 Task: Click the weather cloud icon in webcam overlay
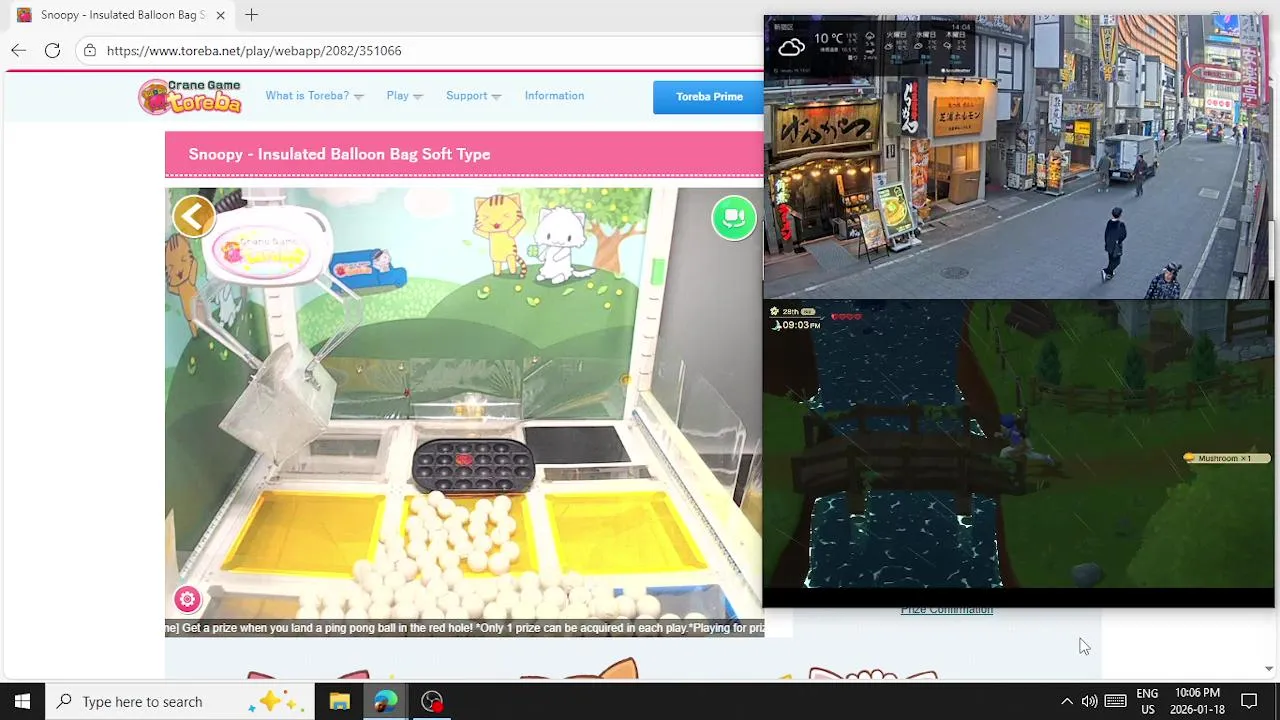point(791,47)
